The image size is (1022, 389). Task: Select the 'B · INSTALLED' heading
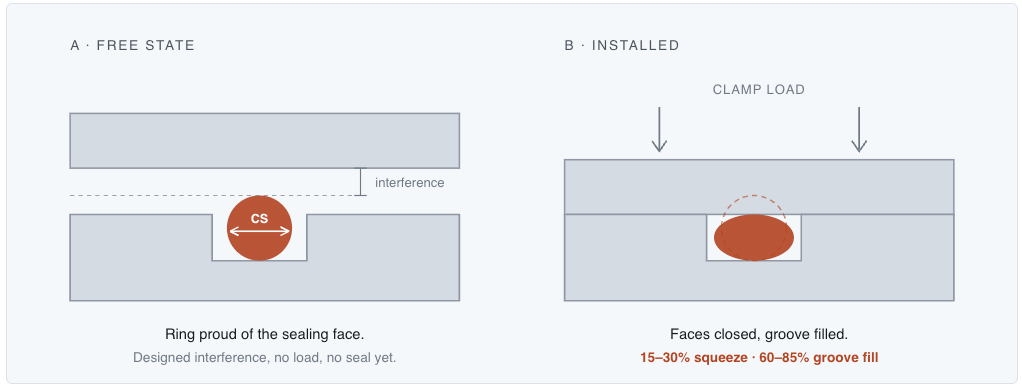tap(622, 46)
